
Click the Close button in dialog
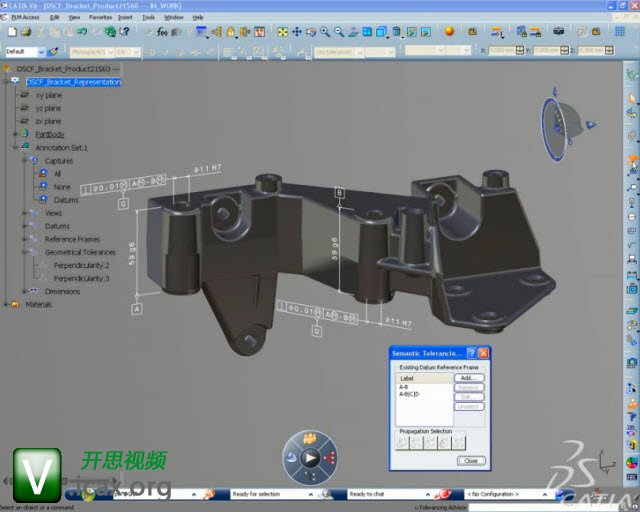[470, 460]
